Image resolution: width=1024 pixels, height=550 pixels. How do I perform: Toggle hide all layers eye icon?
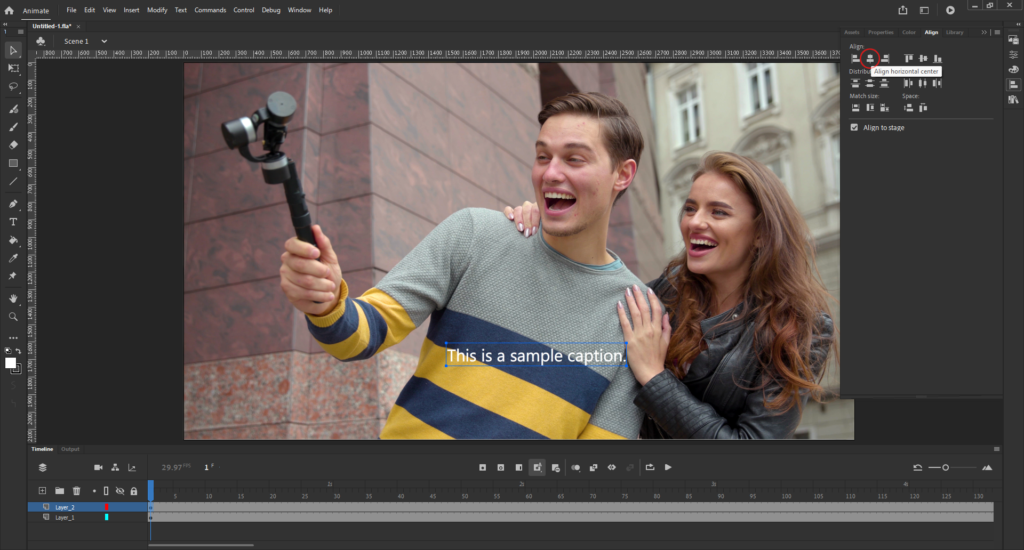tap(120, 491)
